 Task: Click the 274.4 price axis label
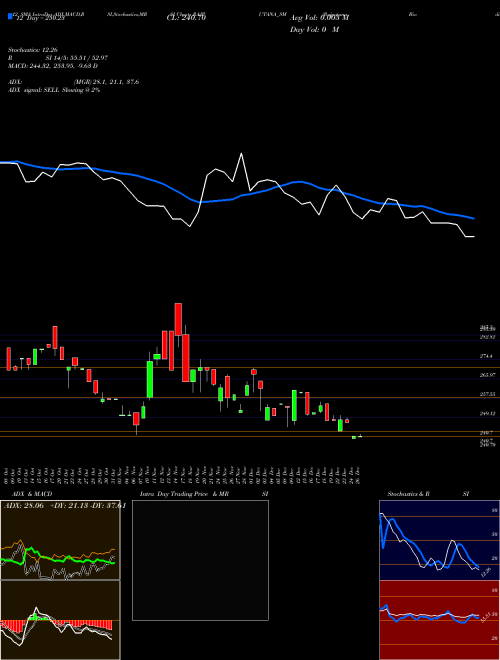pyautogui.click(x=486, y=356)
